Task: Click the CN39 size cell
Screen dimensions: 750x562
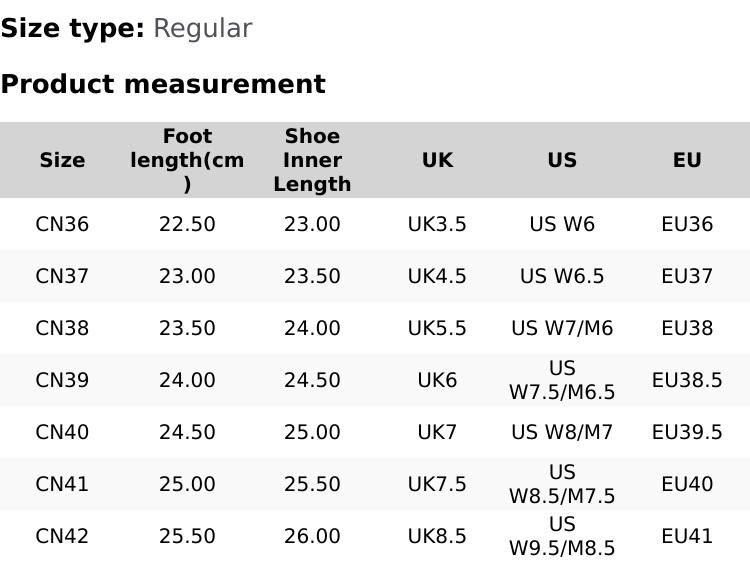Action: 62,380
